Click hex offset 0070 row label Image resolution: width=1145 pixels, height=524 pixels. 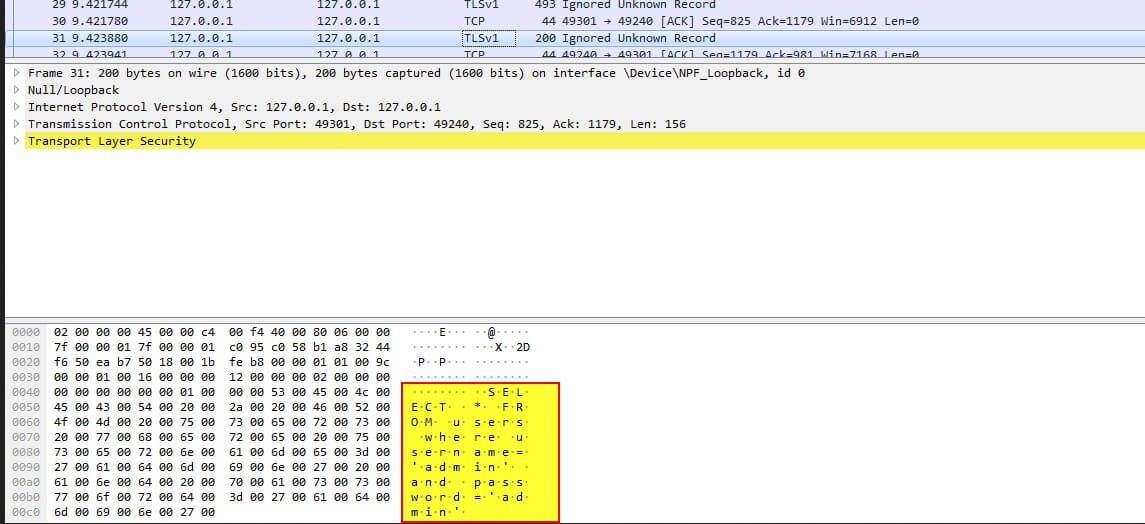(x=25, y=437)
